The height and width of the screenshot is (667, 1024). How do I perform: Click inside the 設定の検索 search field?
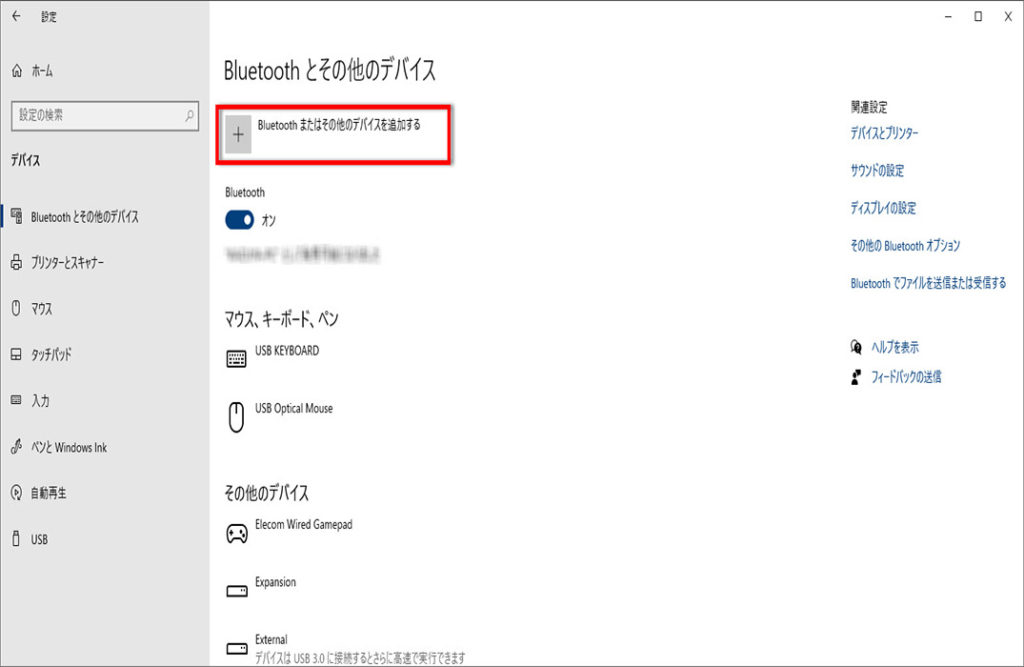(x=95, y=116)
